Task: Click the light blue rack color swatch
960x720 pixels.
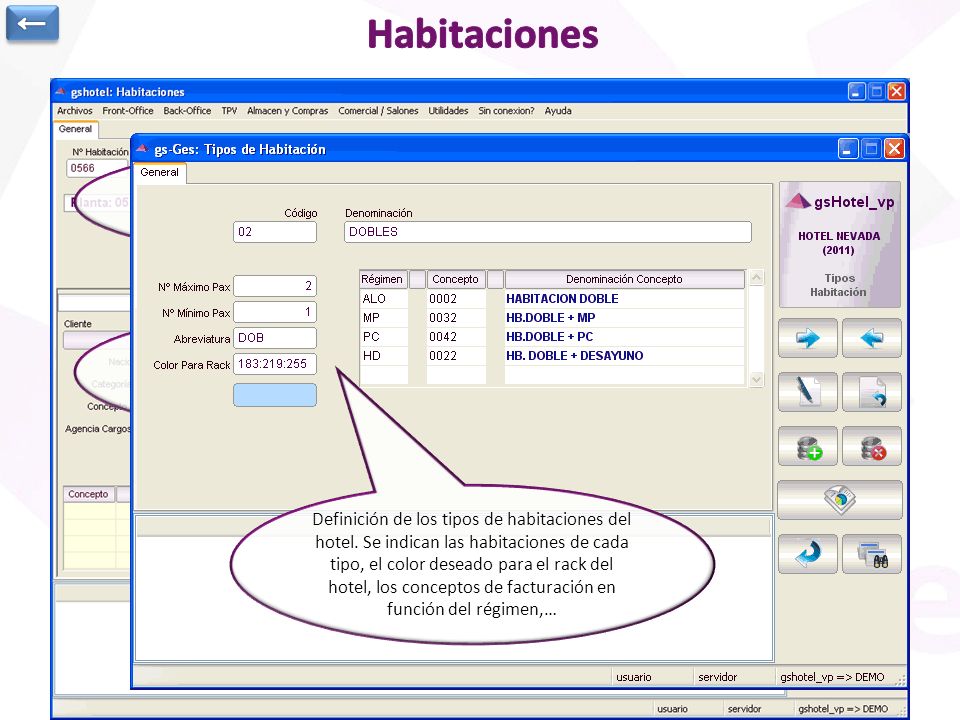Action: (275, 395)
